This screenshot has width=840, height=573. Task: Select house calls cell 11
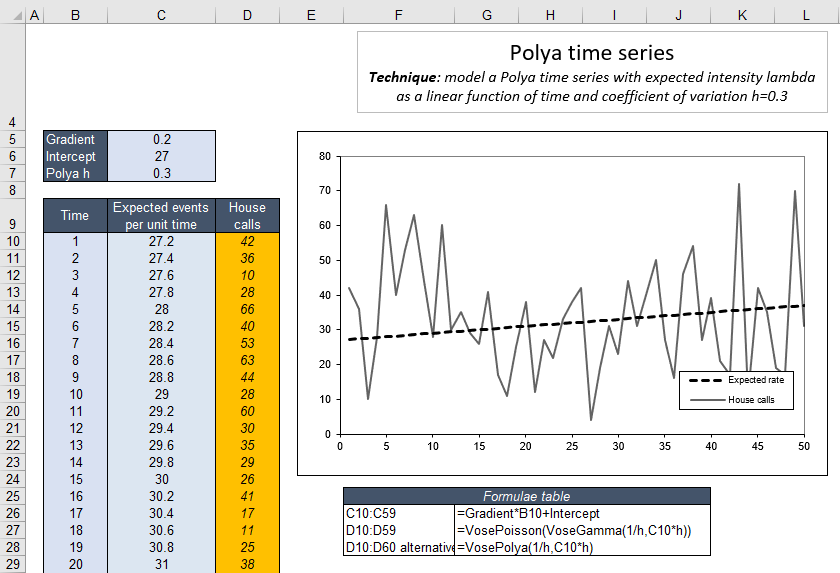(x=247, y=530)
